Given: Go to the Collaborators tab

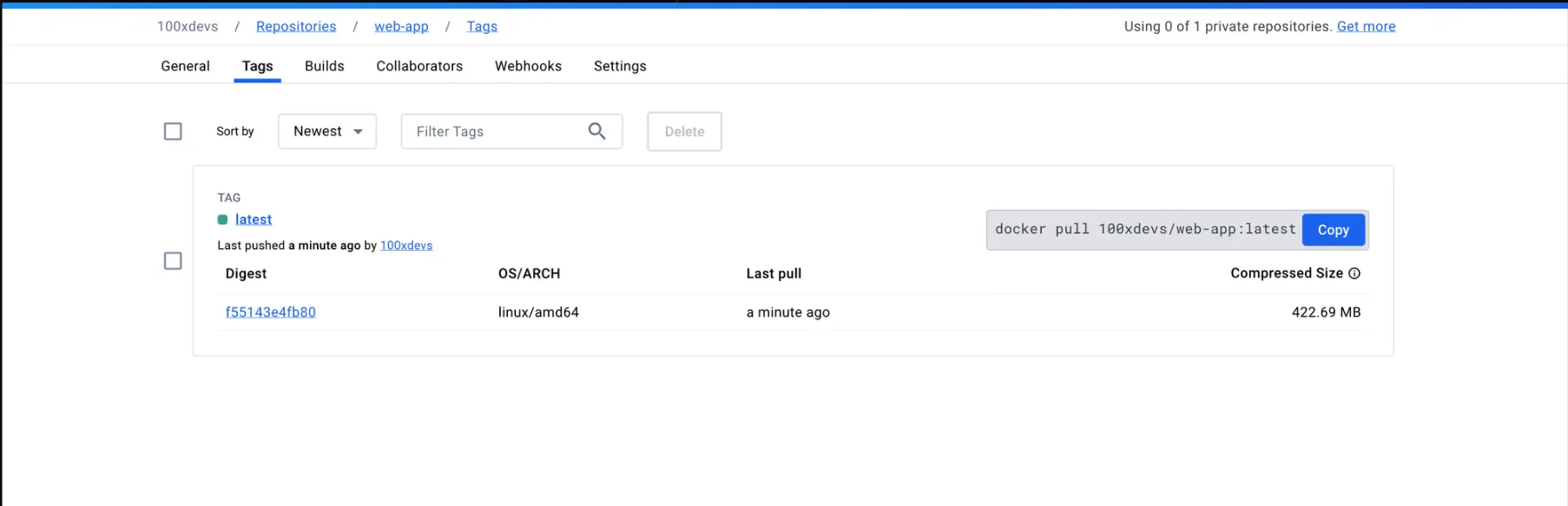Looking at the screenshot, I should point(419,66).
